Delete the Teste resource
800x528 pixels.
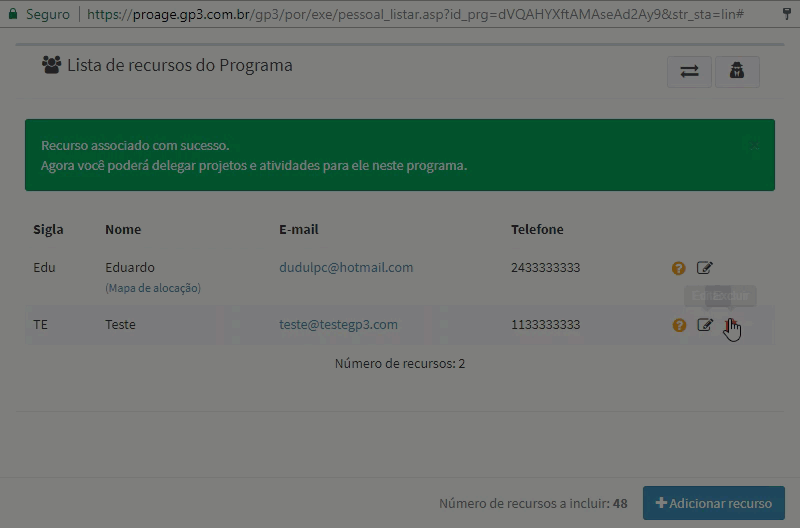click(x=731, y=325)
